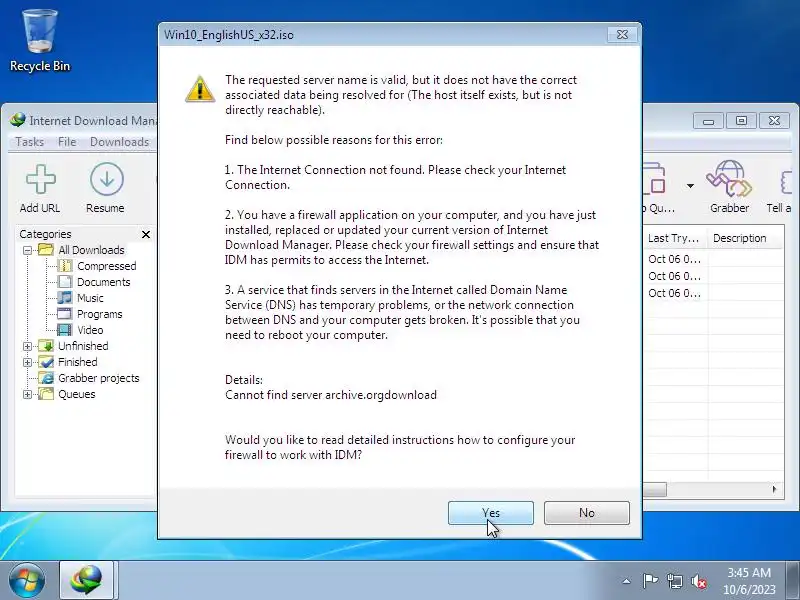800x600 pixels.
Task: Click the Description column header
Action: click(745, 238)
